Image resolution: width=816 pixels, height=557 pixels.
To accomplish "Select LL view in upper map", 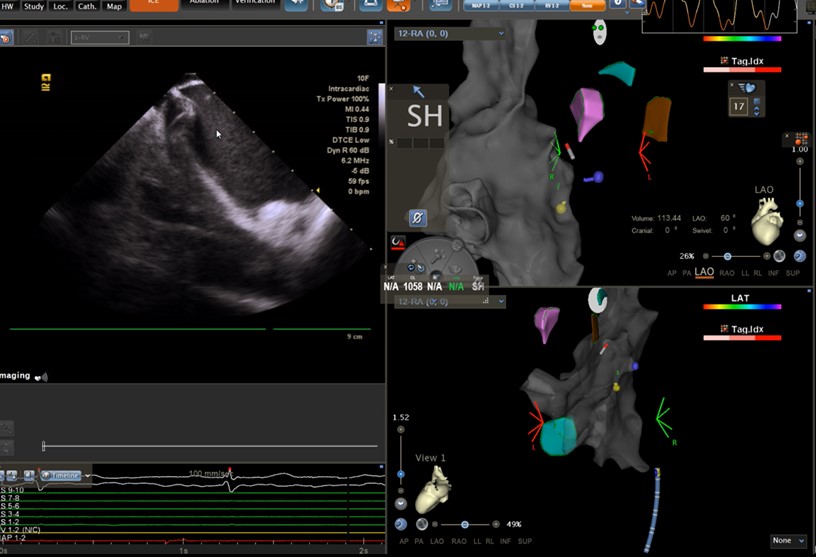I will point(745,273).
